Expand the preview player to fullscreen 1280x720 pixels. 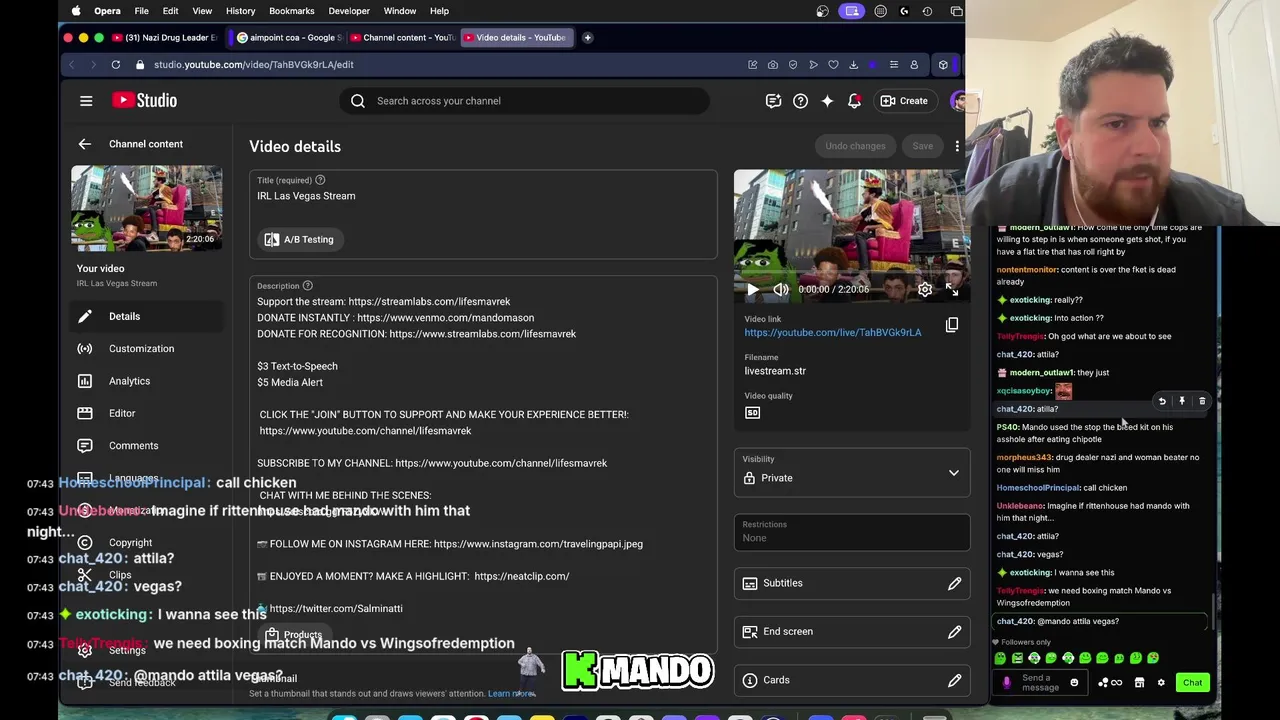(952, 289)
